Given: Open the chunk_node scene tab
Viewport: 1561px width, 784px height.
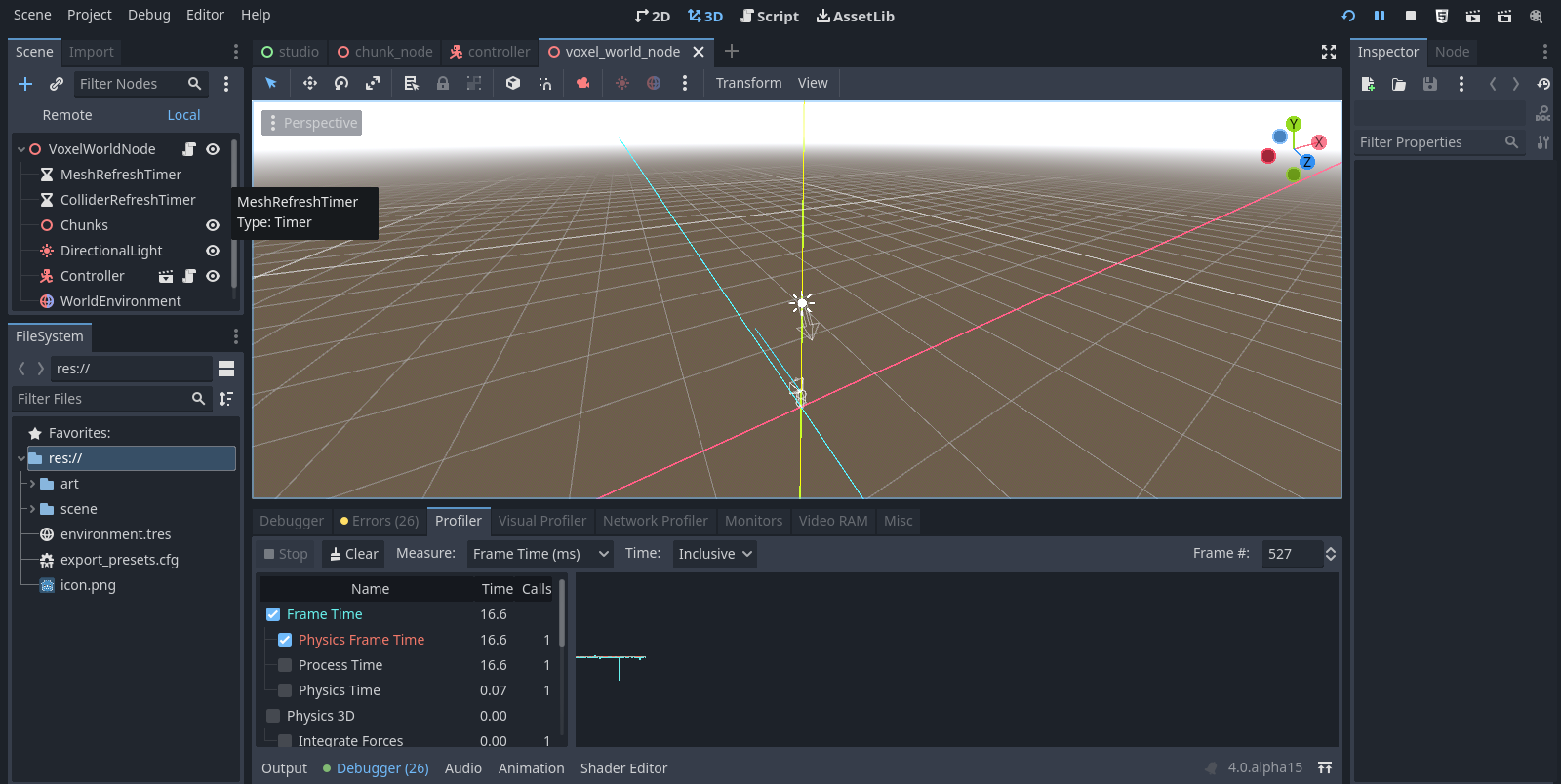Looking at the screenshot, I should (385, 52).
